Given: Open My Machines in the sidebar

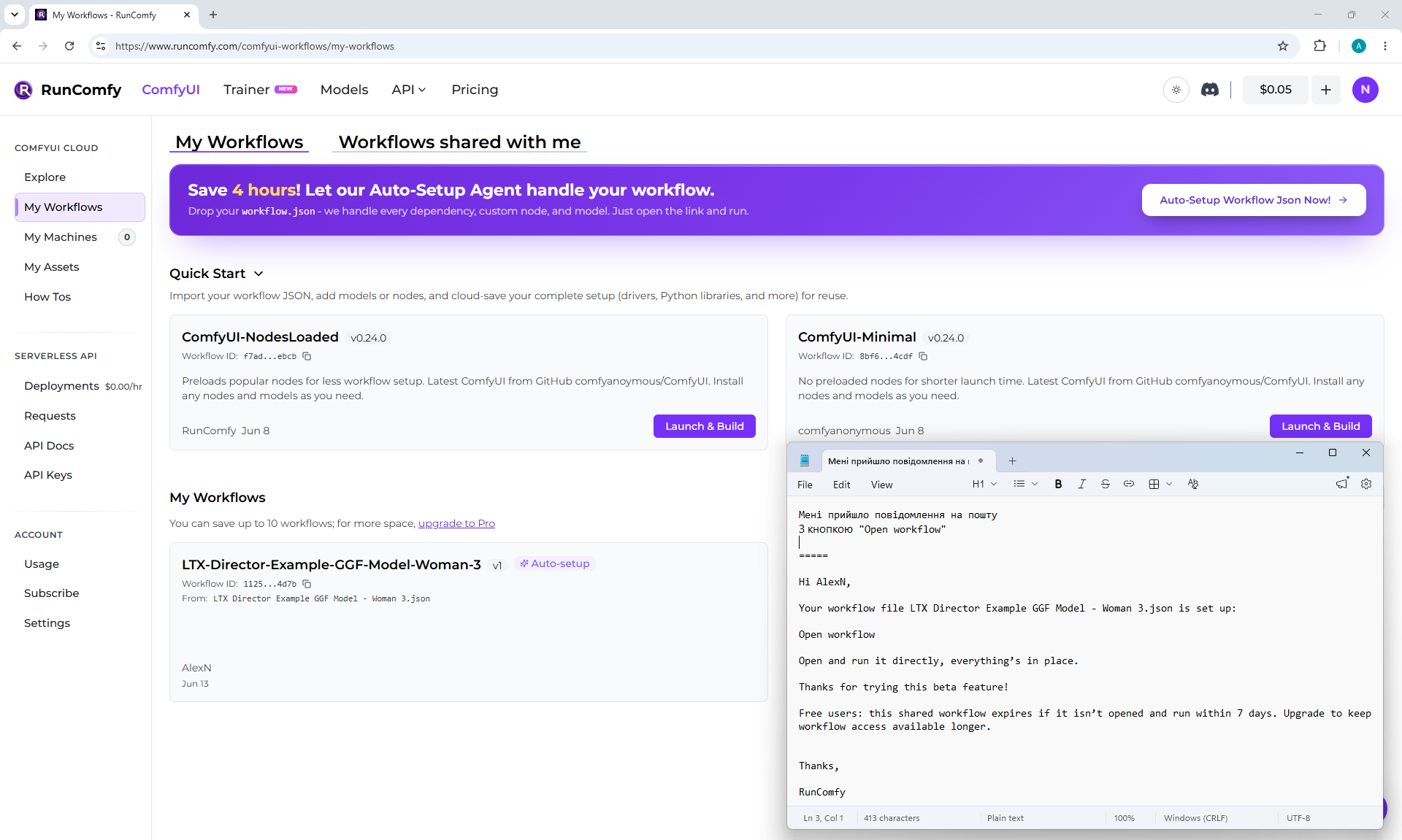Looking at the screenshot, I should 61,237.
